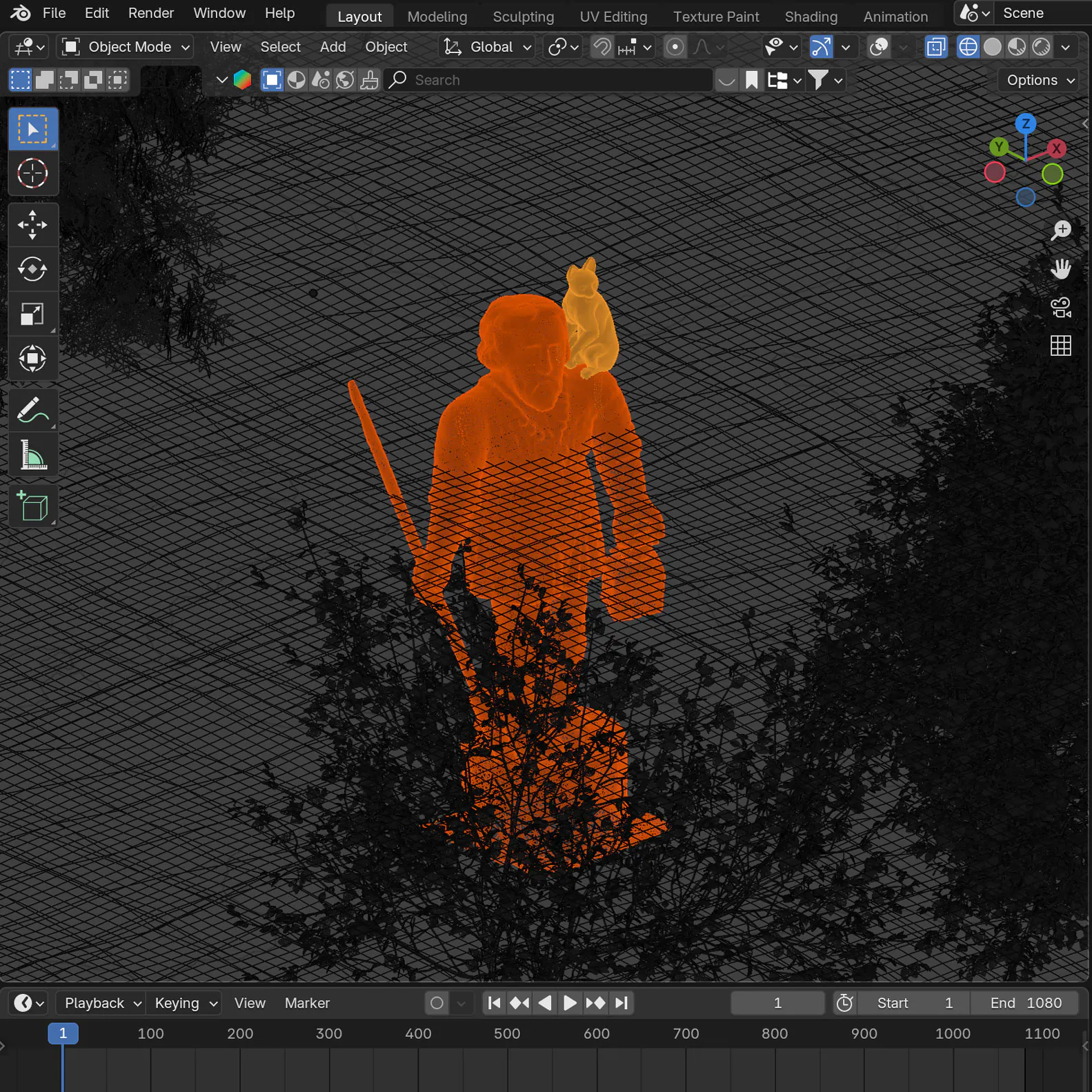
Task: Select the Move tool in toolbar
Action: coord(32,225)
